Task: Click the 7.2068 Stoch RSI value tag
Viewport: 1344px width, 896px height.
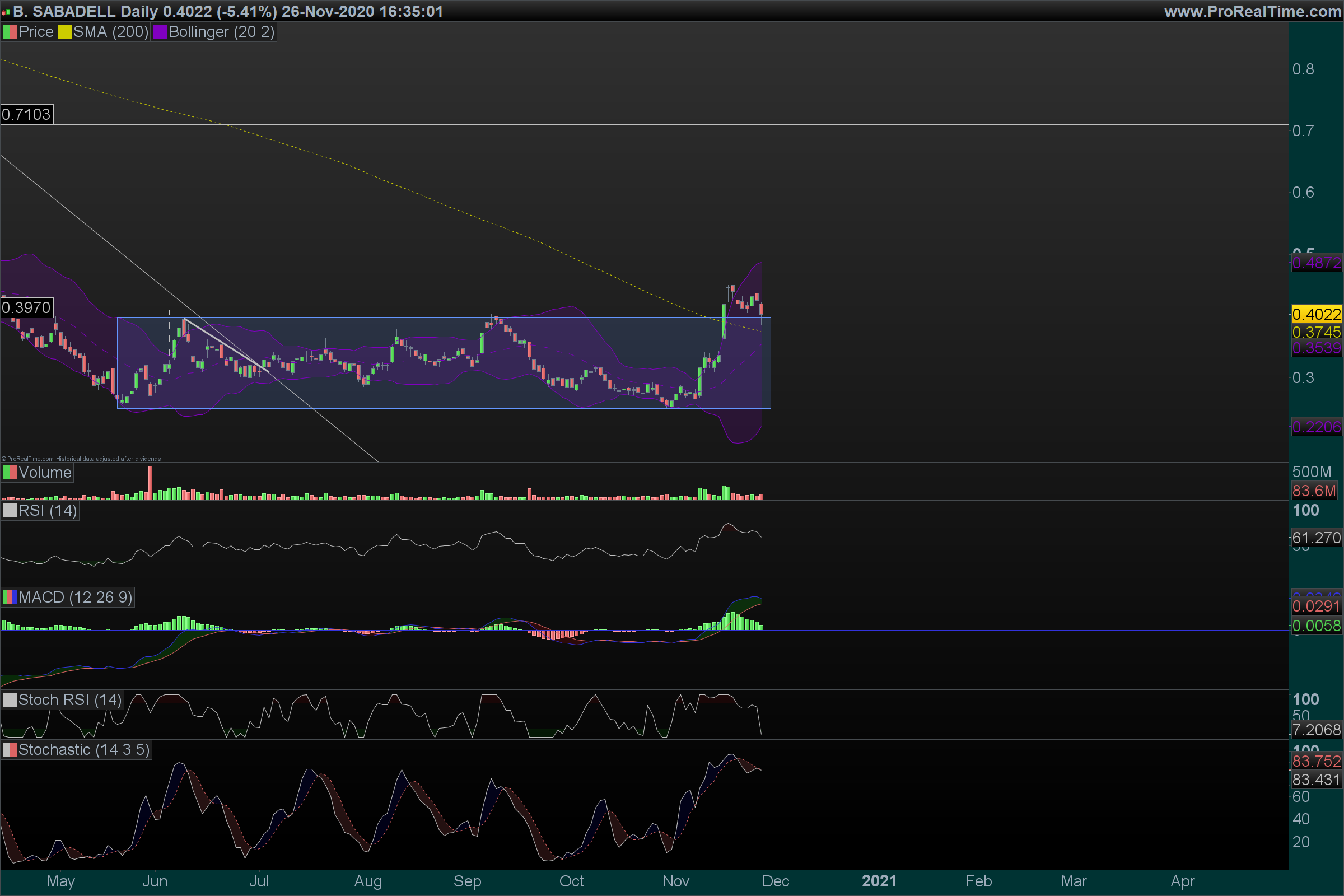Action: [x=1316, y=730]
